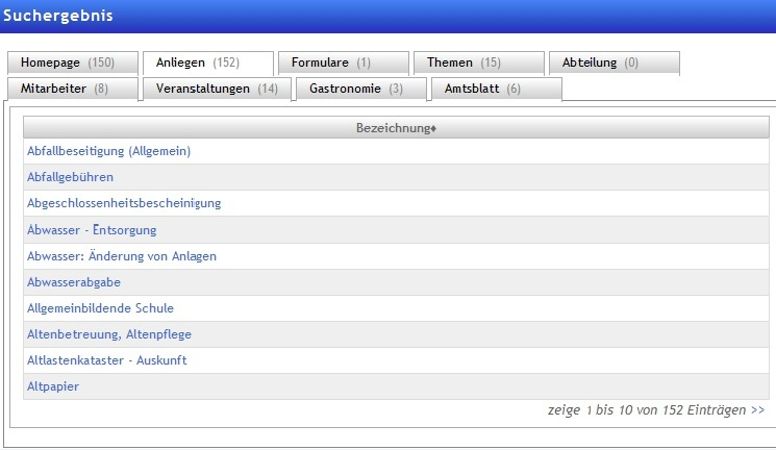Open the Themen tab
This screenshot has height=450, width=776.
coord(464,63)
